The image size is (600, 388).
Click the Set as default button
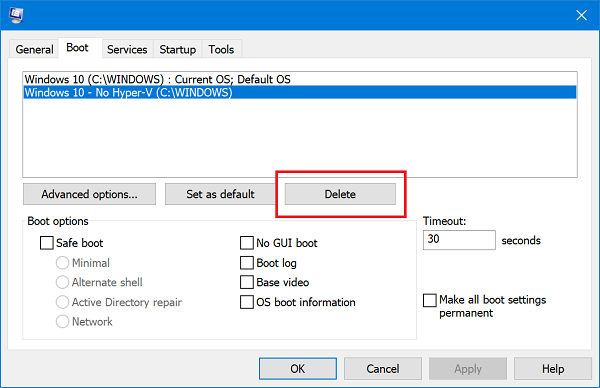click(220, 194)
